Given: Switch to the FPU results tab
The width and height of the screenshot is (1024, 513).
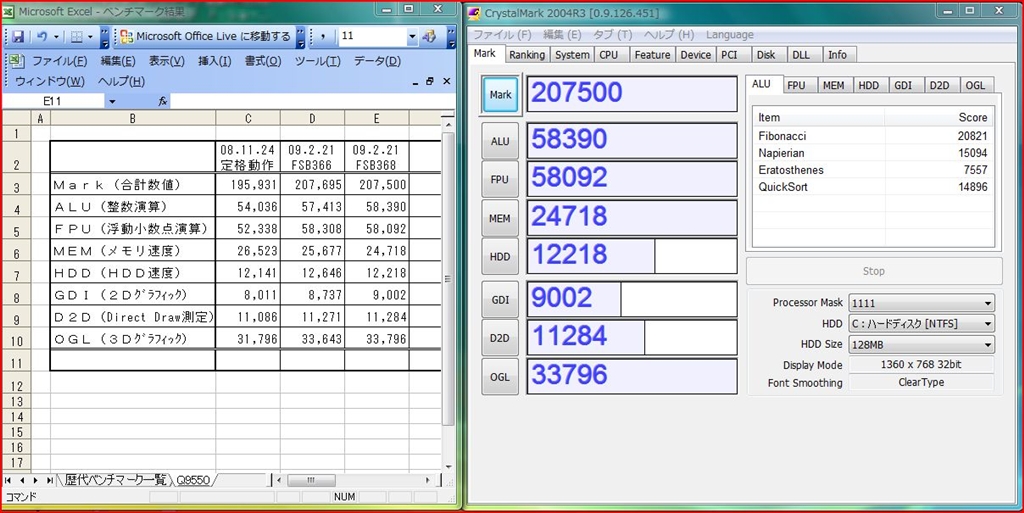Looking at the screenshot, I should pos(796,85).
